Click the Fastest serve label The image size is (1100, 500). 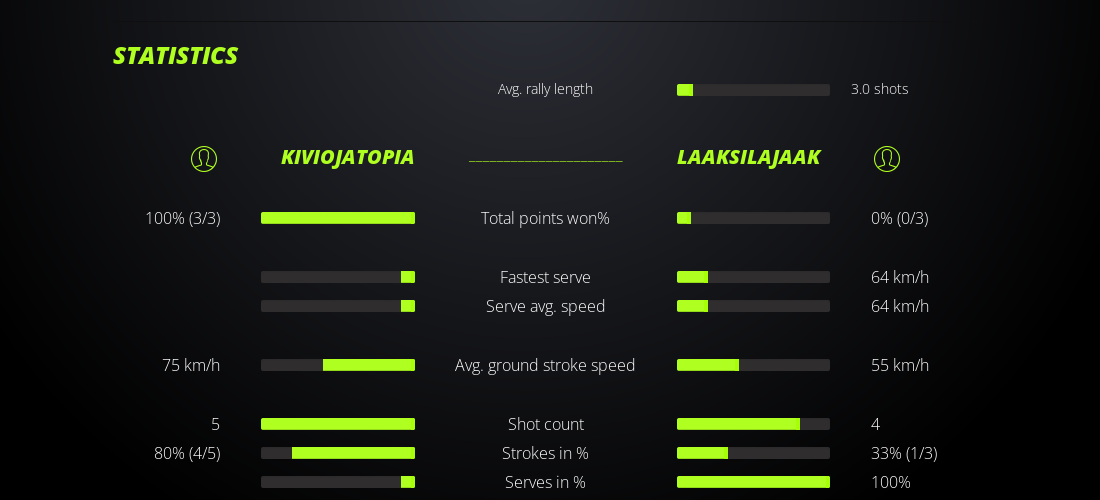pos(545,277)
